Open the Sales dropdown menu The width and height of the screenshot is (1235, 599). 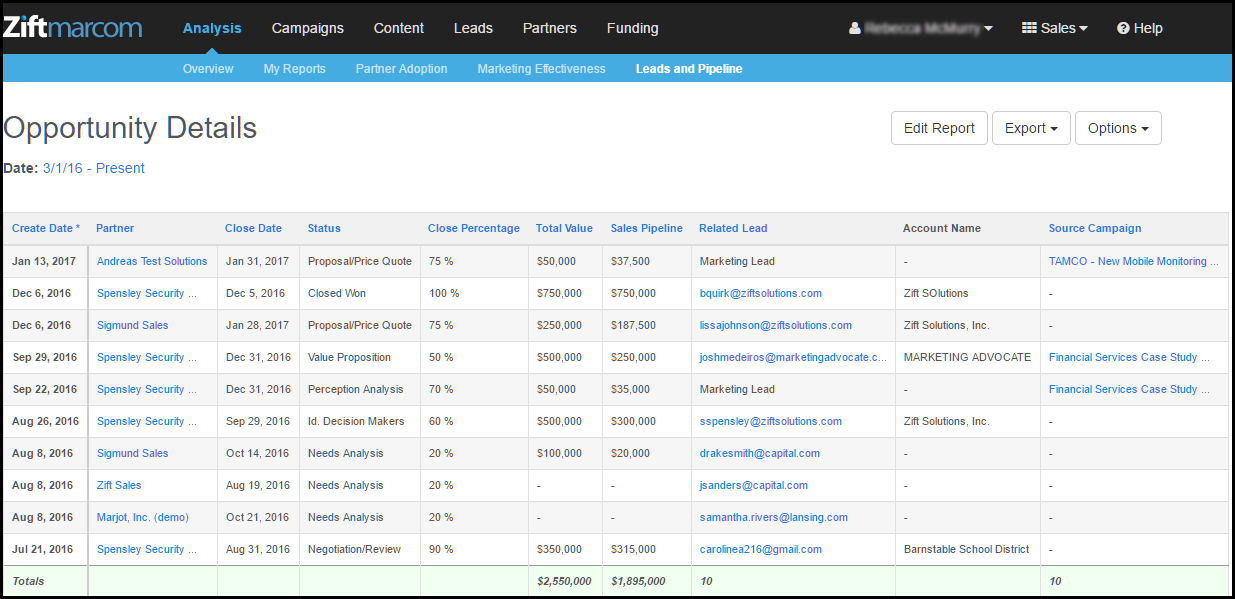tap(1055, 28)
